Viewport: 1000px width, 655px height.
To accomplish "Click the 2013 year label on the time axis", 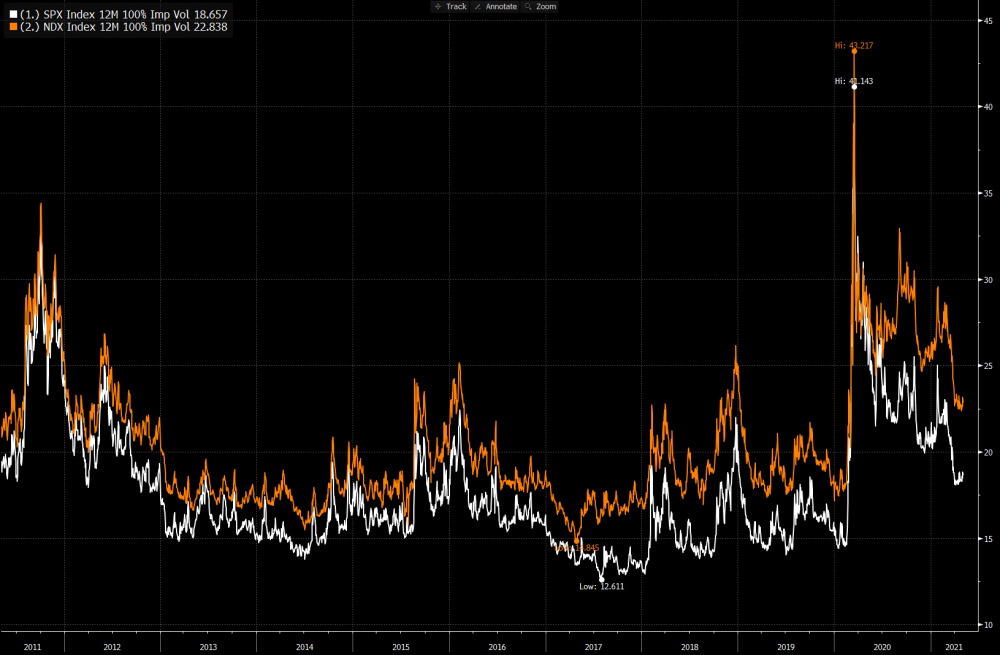I will (x=209, y=647).
